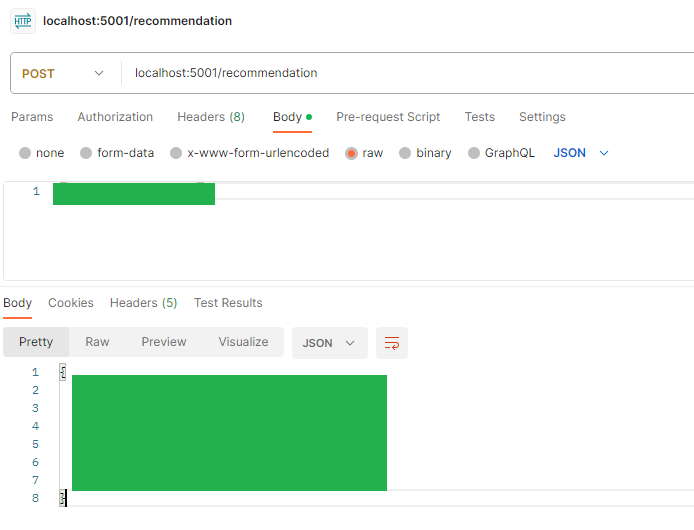Open the POST method dropdown
Screen dimensions: 694x530
pos(63,74)
